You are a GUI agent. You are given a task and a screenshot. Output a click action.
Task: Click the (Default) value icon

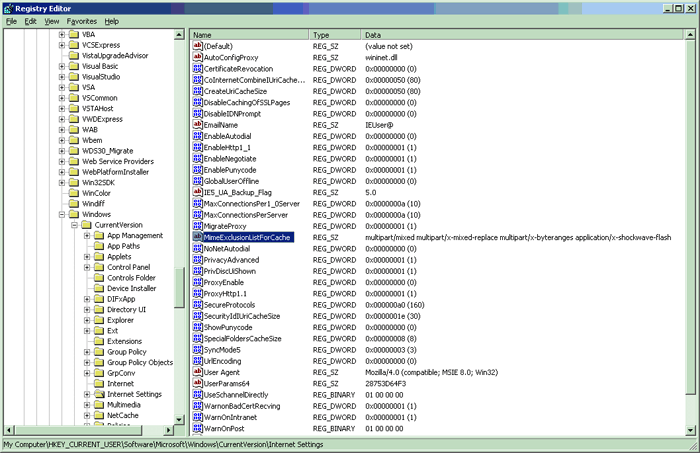pos(197,46)
